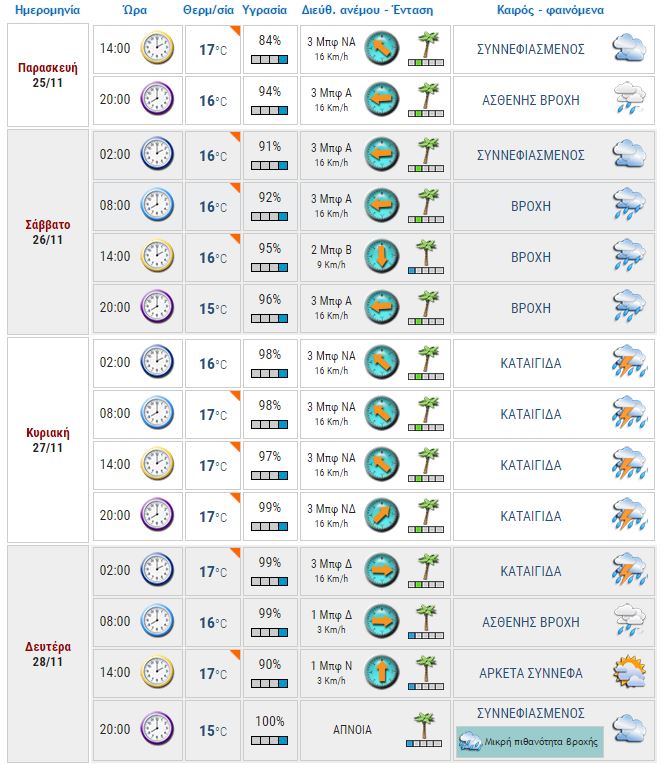
Task: Click wind compass arrow for Monday 02:00
Action: tap(382, 570)
